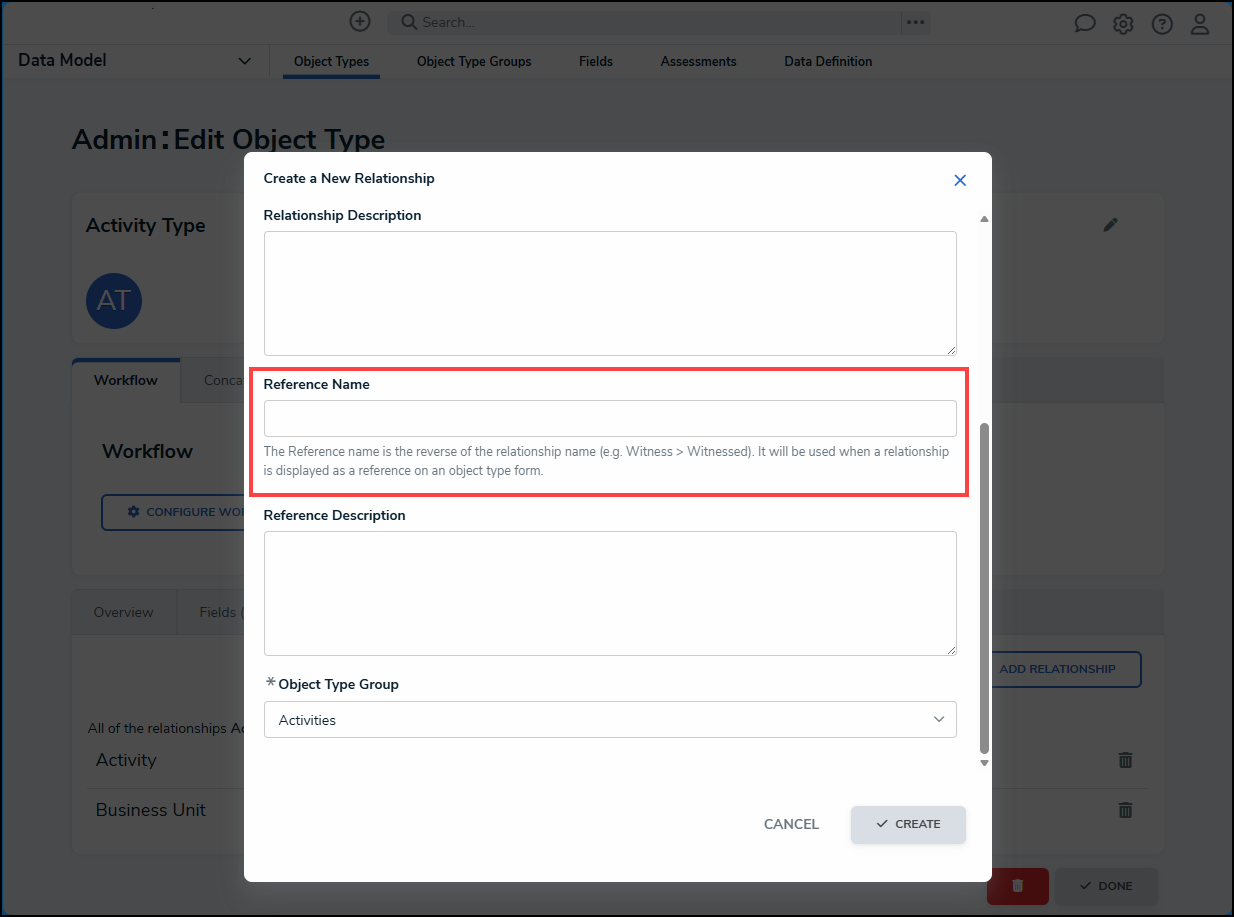
Task: Open the user profile icon
Action: pyautogui.click(x=1201, y=24)
